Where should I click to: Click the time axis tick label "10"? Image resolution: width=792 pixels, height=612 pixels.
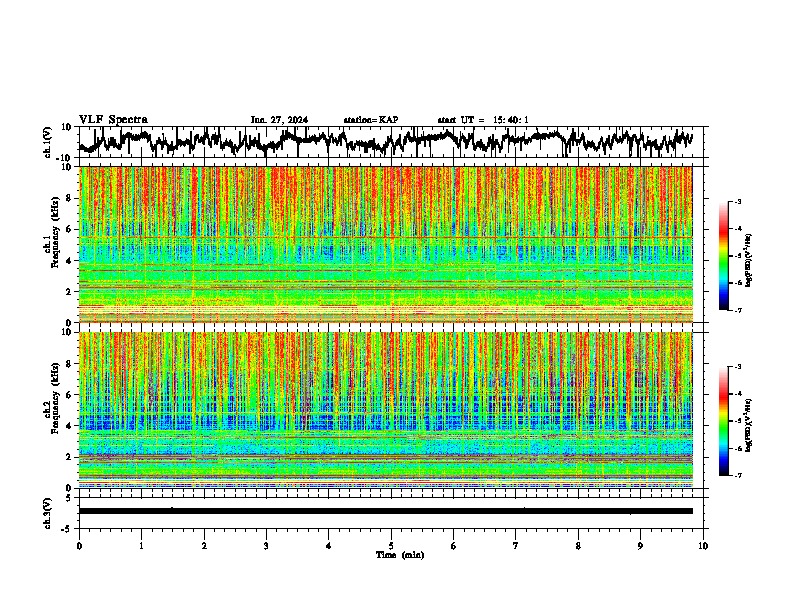703,546
